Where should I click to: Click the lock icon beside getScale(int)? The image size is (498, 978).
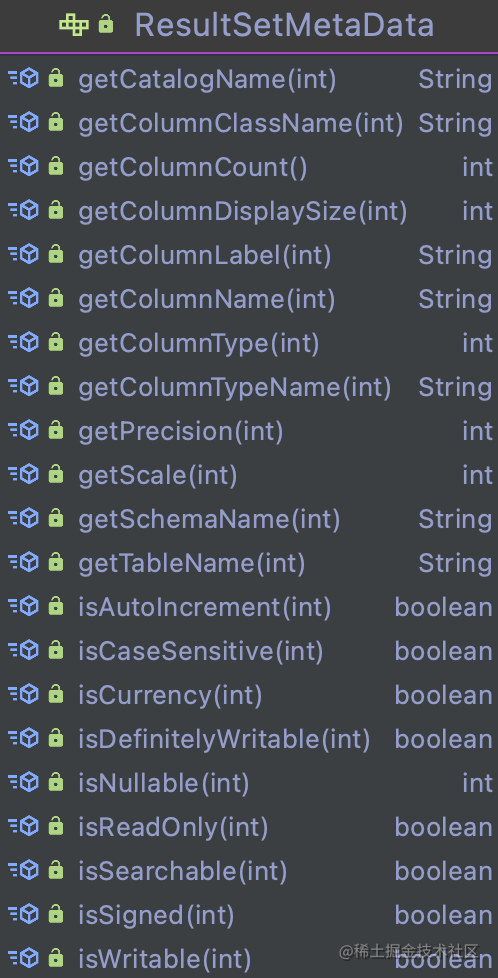[x=56, y=474]
